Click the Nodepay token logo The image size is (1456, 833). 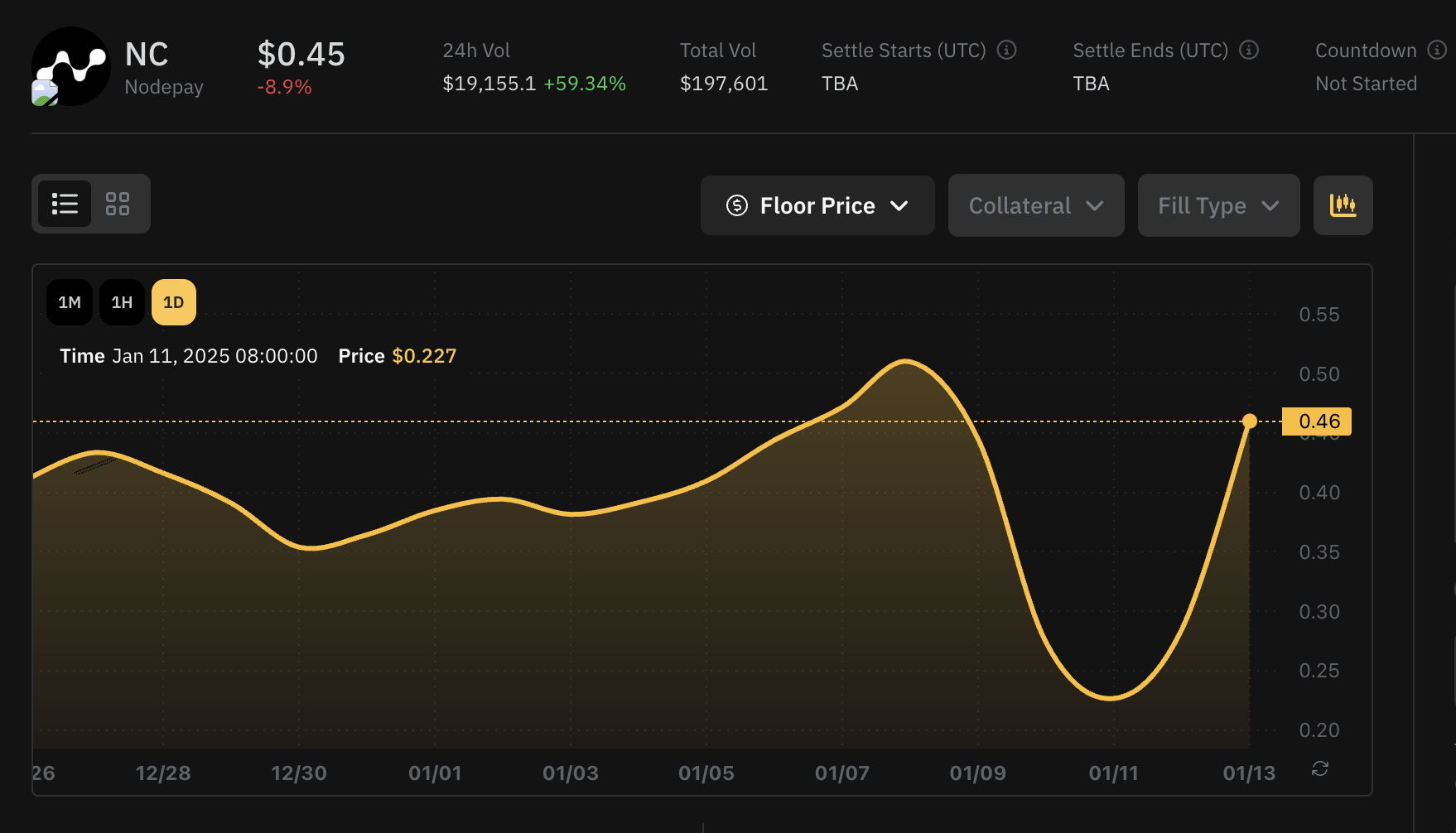click(x=72, y=66)
